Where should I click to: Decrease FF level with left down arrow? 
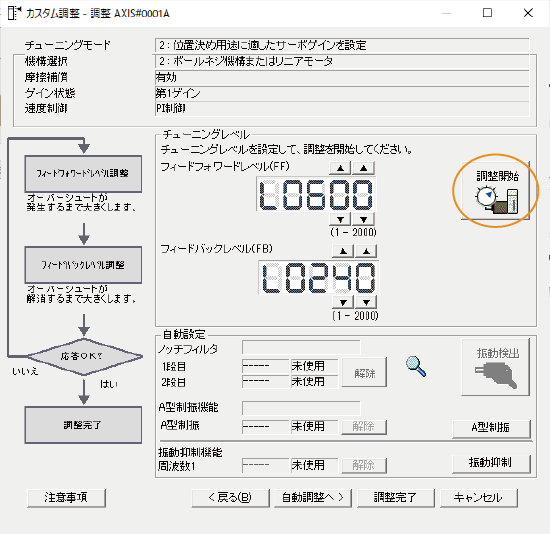pyautogui.click(x=340, y=219)
